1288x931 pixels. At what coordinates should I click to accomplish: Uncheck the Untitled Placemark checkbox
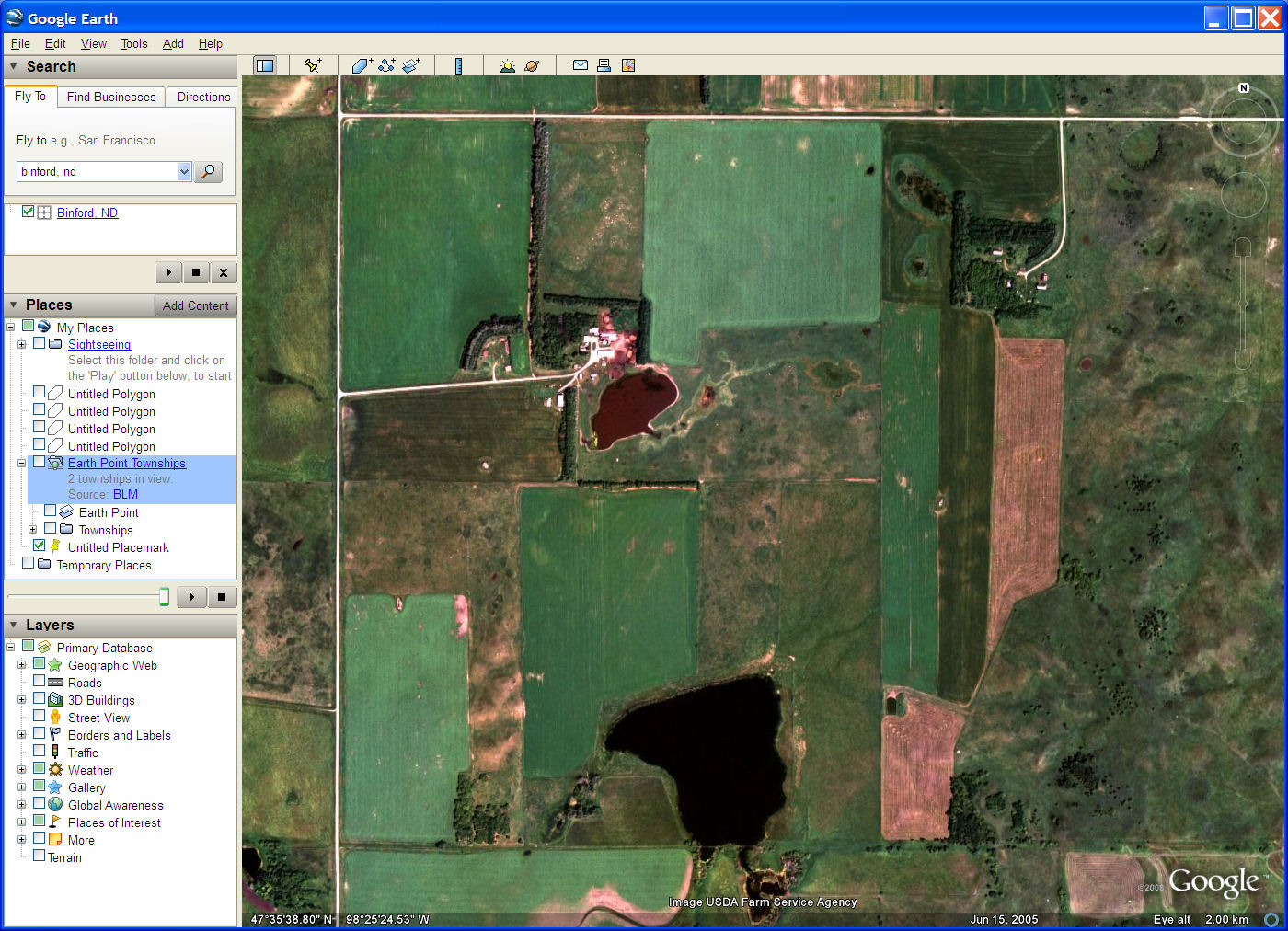(x=40, y=546)
